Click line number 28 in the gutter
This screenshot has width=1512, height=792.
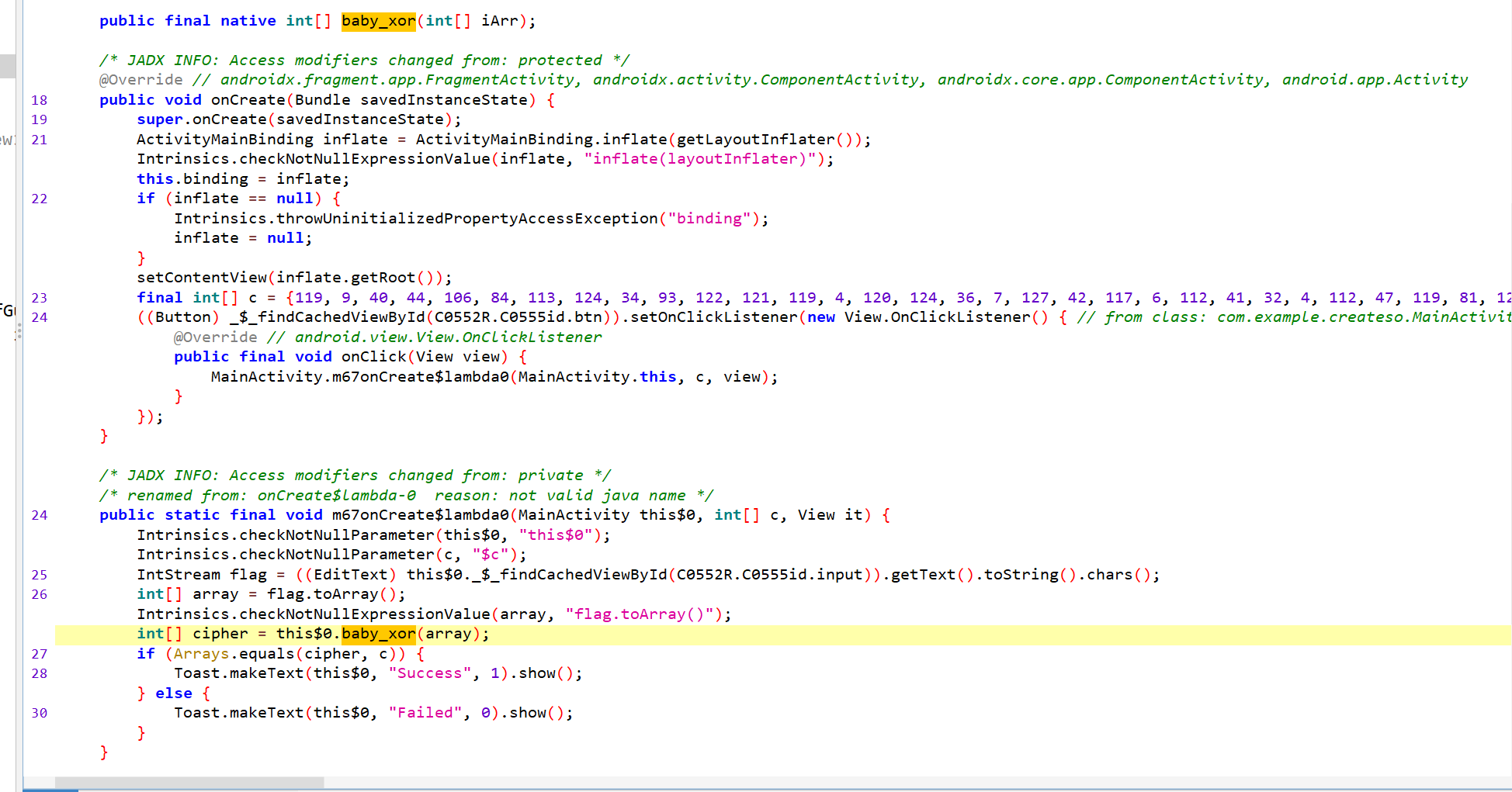(x=40, y=673)
